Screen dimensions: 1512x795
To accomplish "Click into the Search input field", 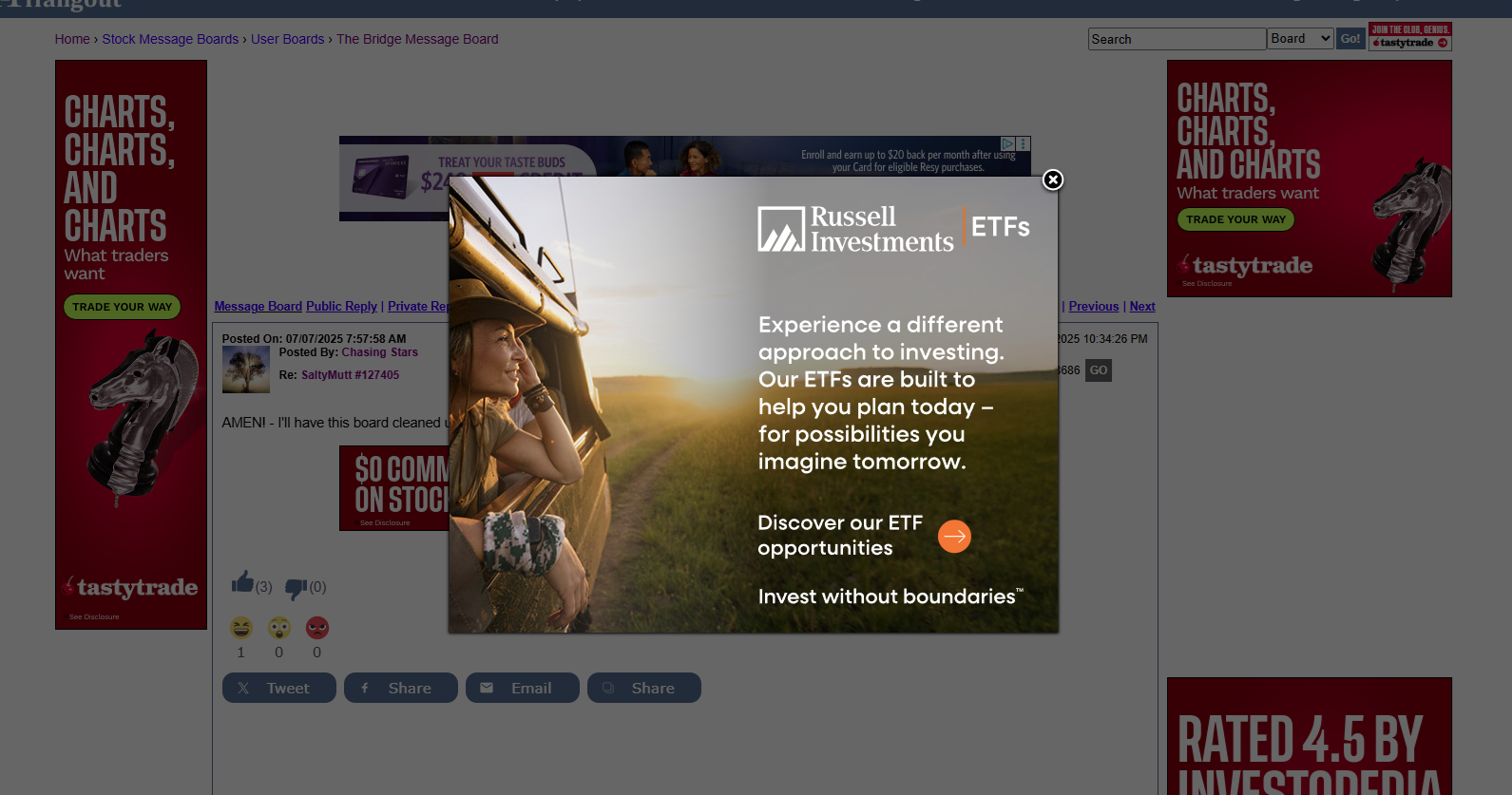I will 1177,39.
